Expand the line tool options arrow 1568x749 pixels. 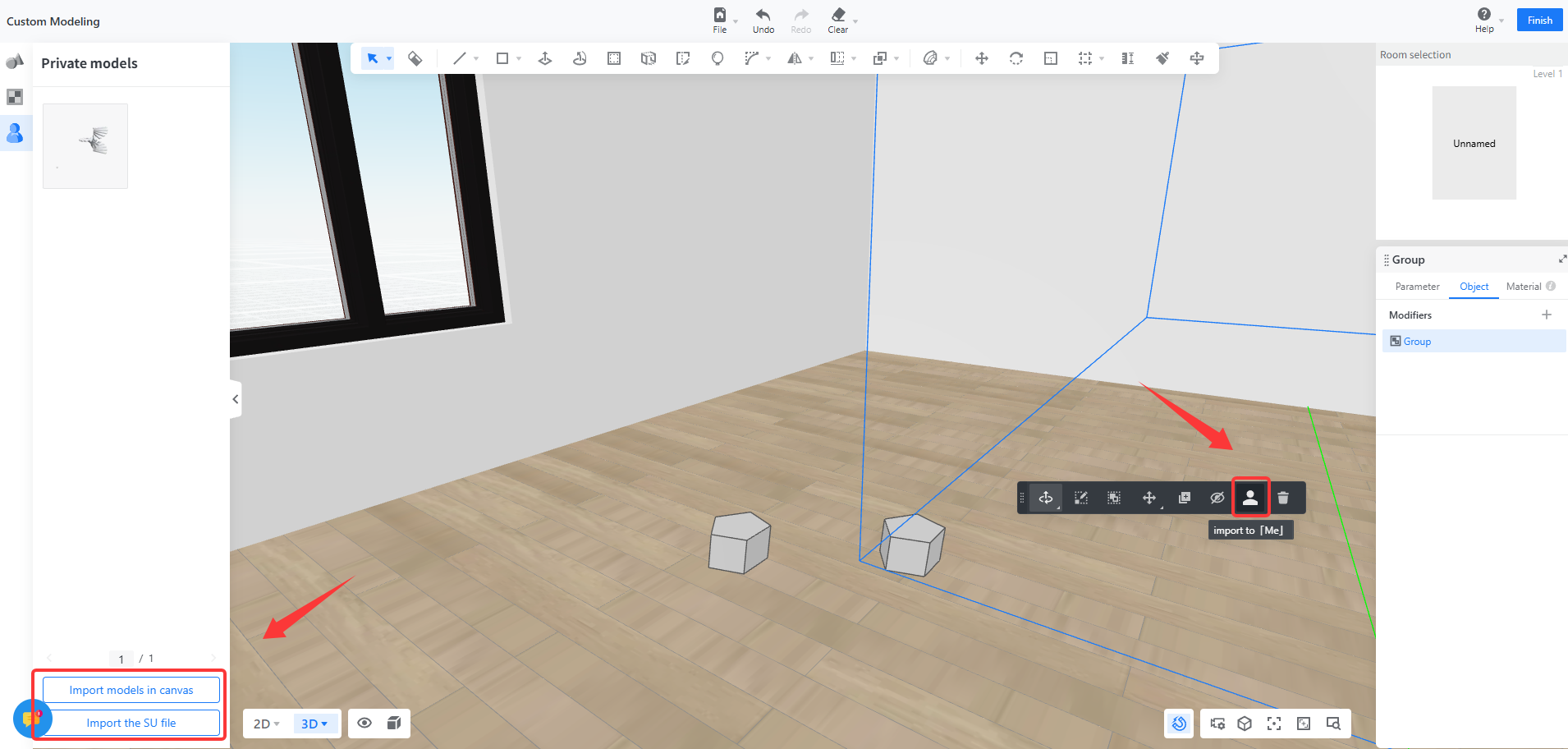(476, 58)
